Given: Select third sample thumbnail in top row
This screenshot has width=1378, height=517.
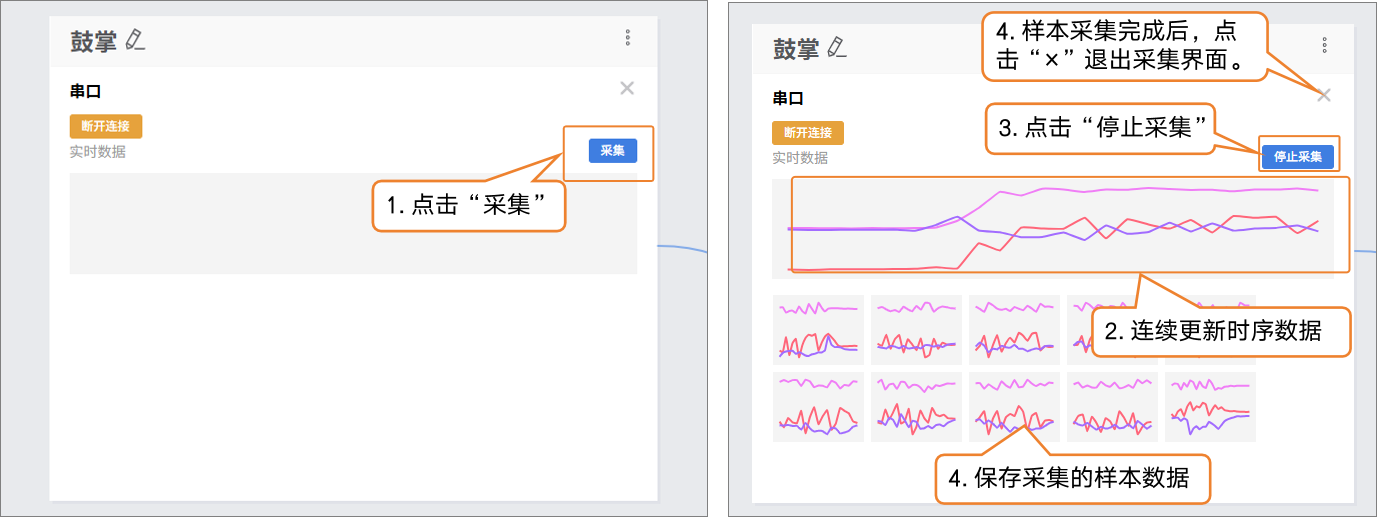Looking at the screenshot, I should 1014,329.
